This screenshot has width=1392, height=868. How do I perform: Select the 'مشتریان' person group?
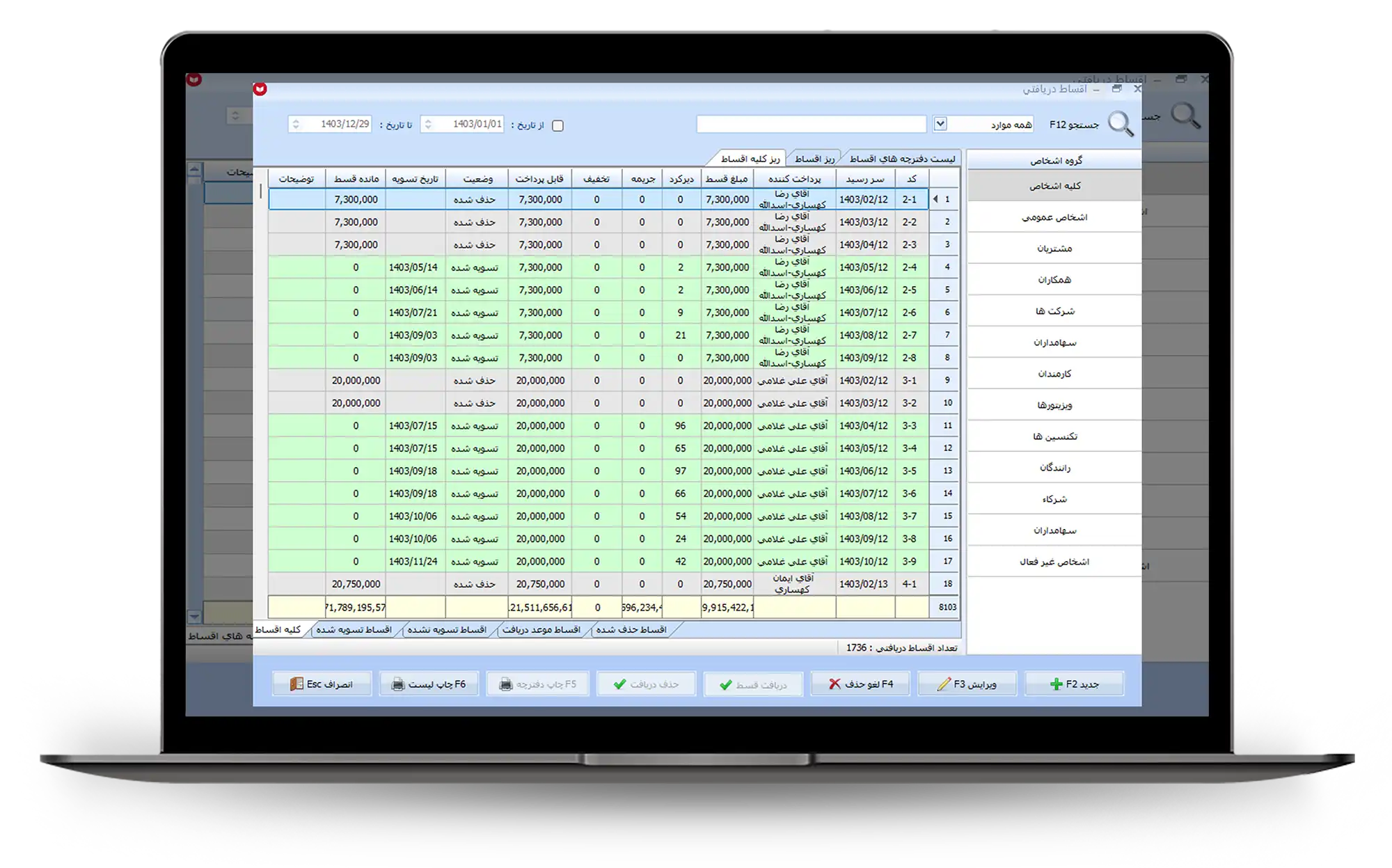tap(1054, 248)
